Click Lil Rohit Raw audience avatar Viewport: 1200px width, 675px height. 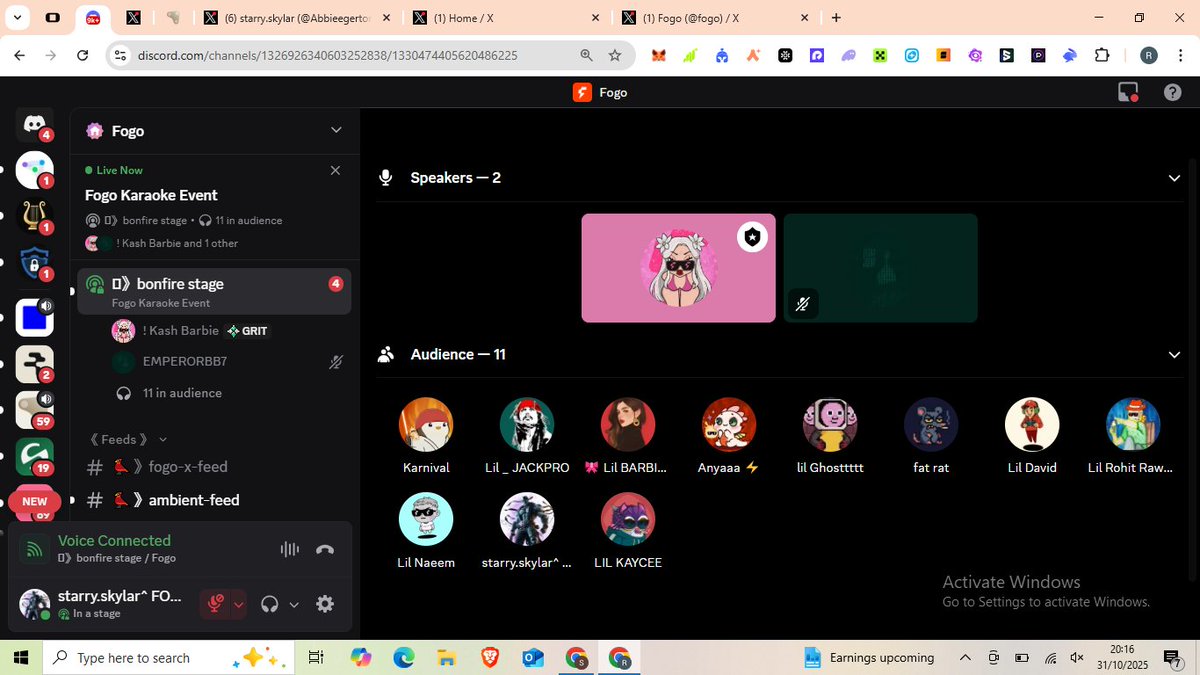click(x=1133, y=424)
